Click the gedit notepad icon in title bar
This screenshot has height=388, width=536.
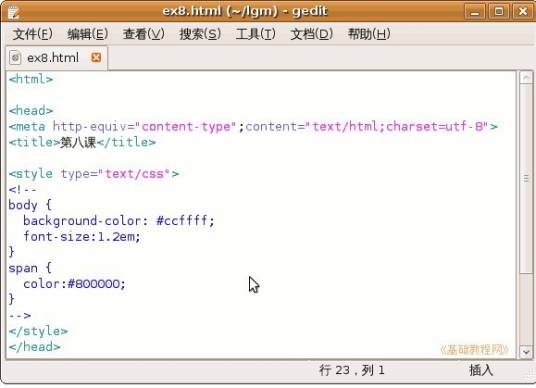(x=14, y=12)
